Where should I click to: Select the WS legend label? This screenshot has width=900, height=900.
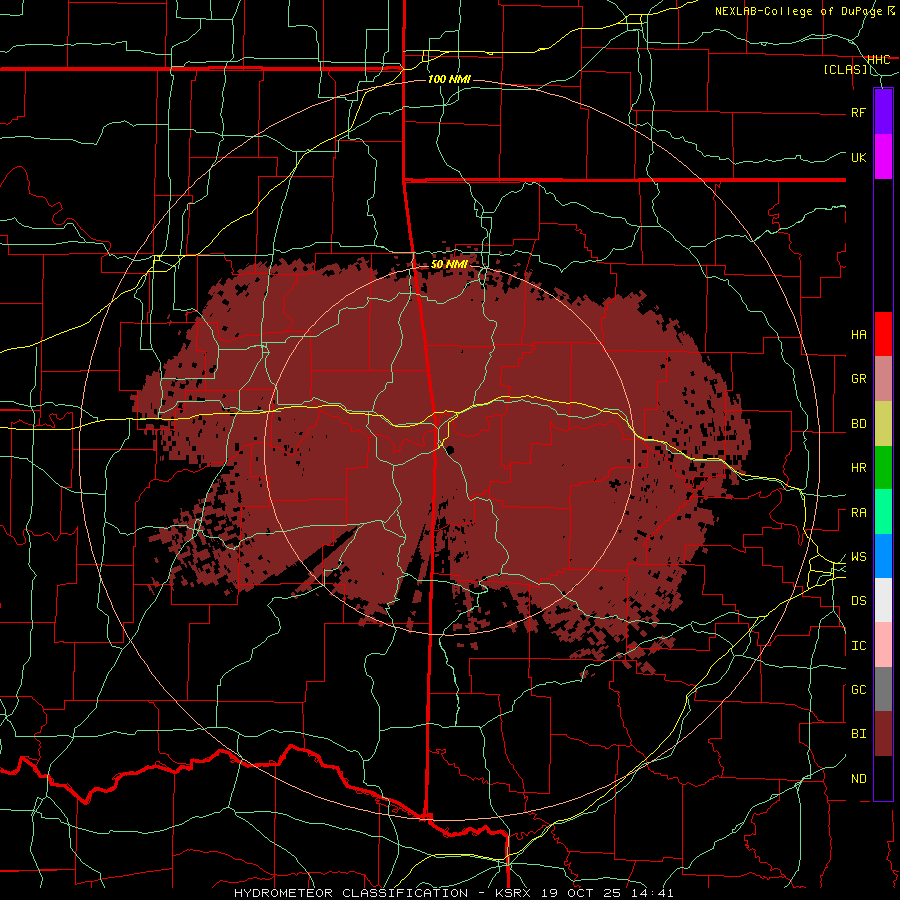[859, 557]
